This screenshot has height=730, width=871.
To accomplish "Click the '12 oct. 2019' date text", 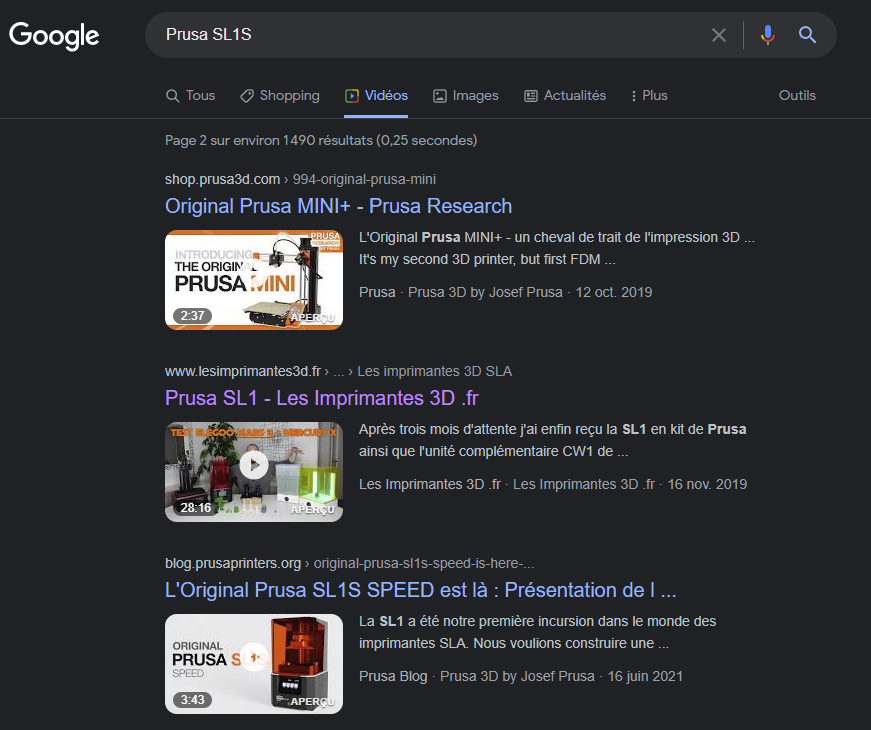I will click(614, 292).
